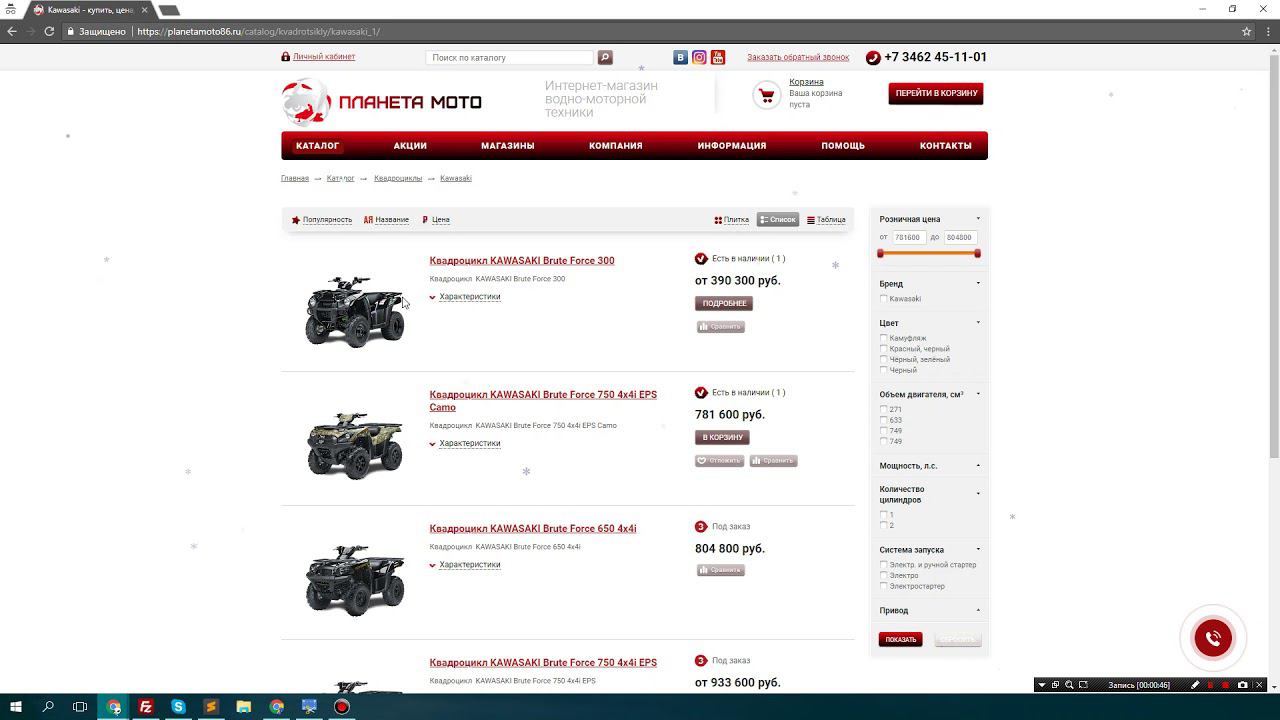The image size is (1280, 720).
Task: Click Сравнить for Brute Force 300
Action: 721,327
